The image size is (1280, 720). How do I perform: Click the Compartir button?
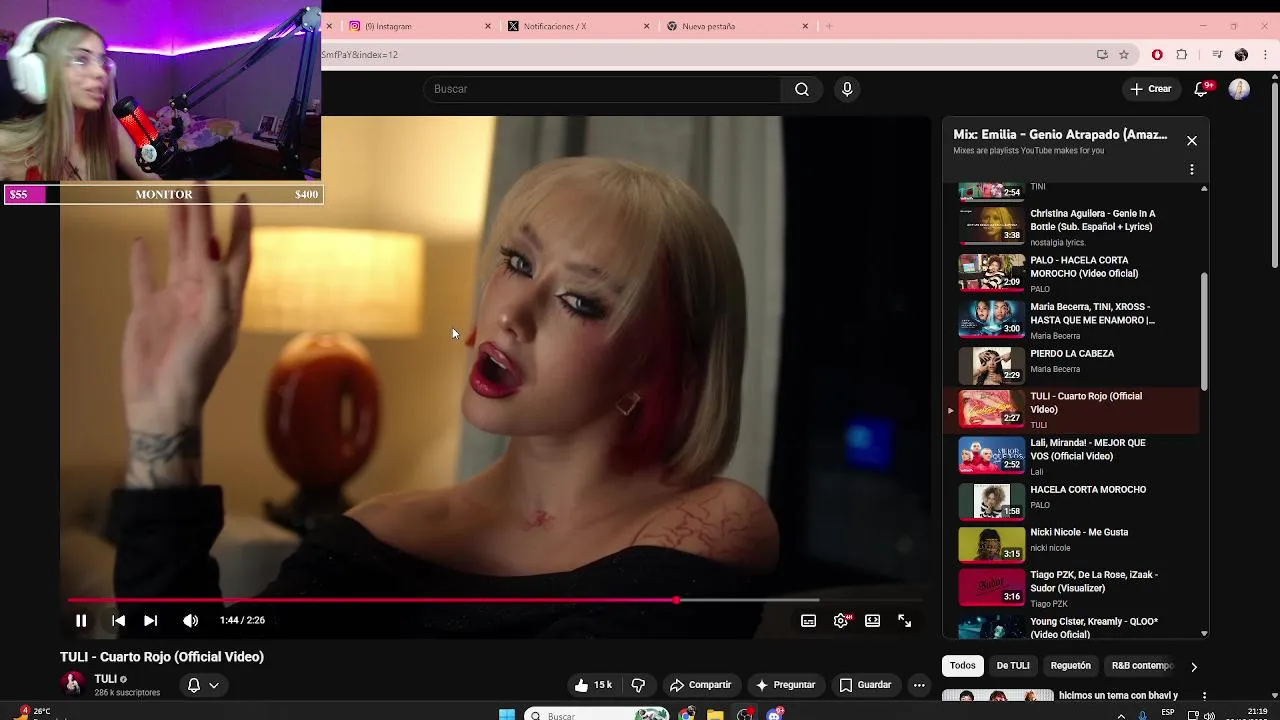click(x=701, y=685)
